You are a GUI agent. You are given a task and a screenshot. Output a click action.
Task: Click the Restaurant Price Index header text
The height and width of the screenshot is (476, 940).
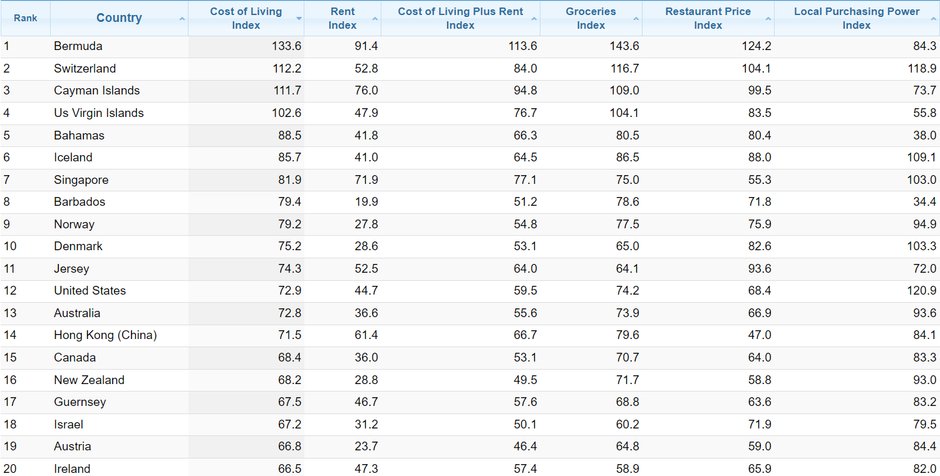pyautogui.click(x=708, y=18)
